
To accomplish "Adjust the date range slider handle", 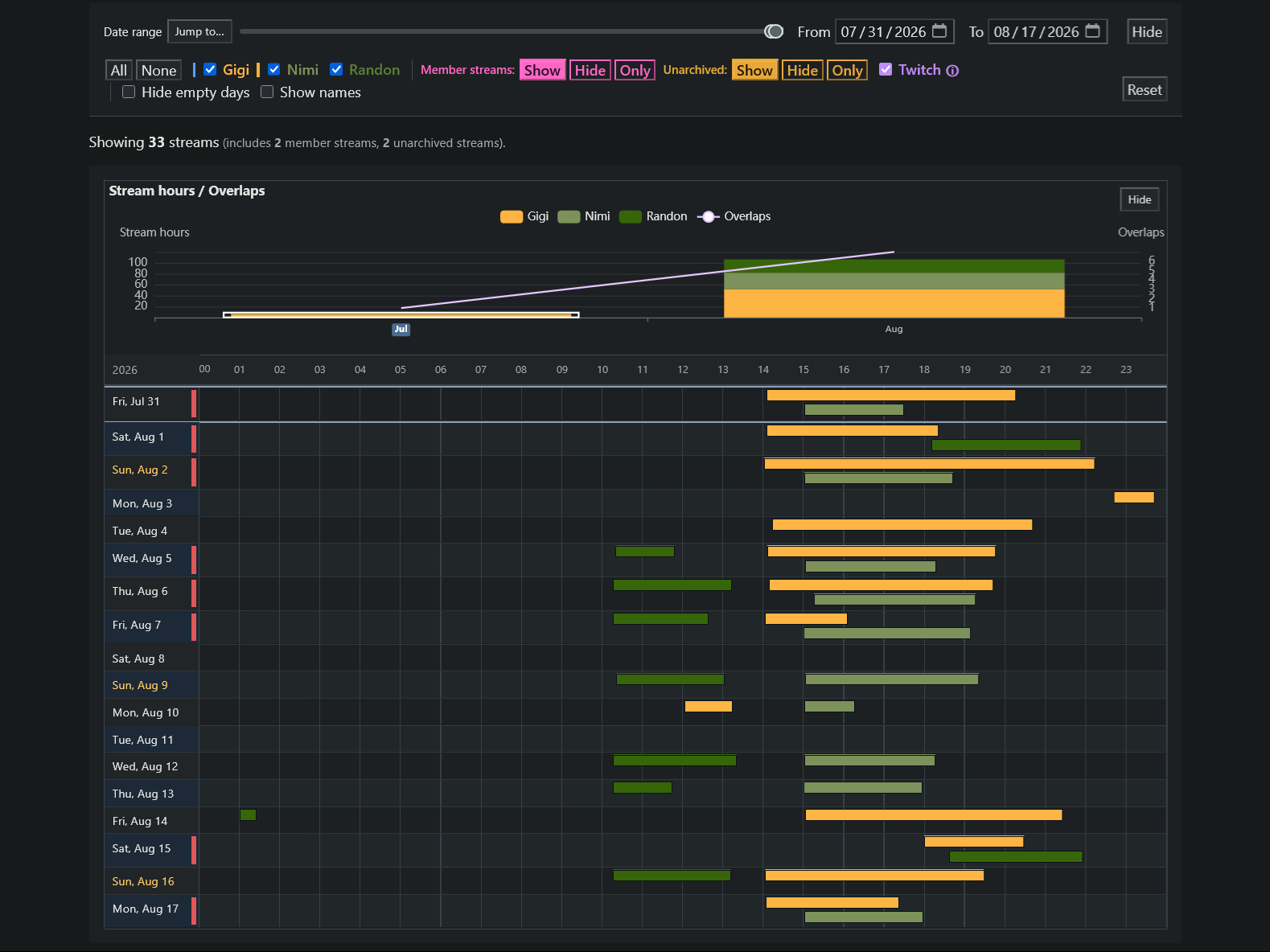I will coord(774,31).
